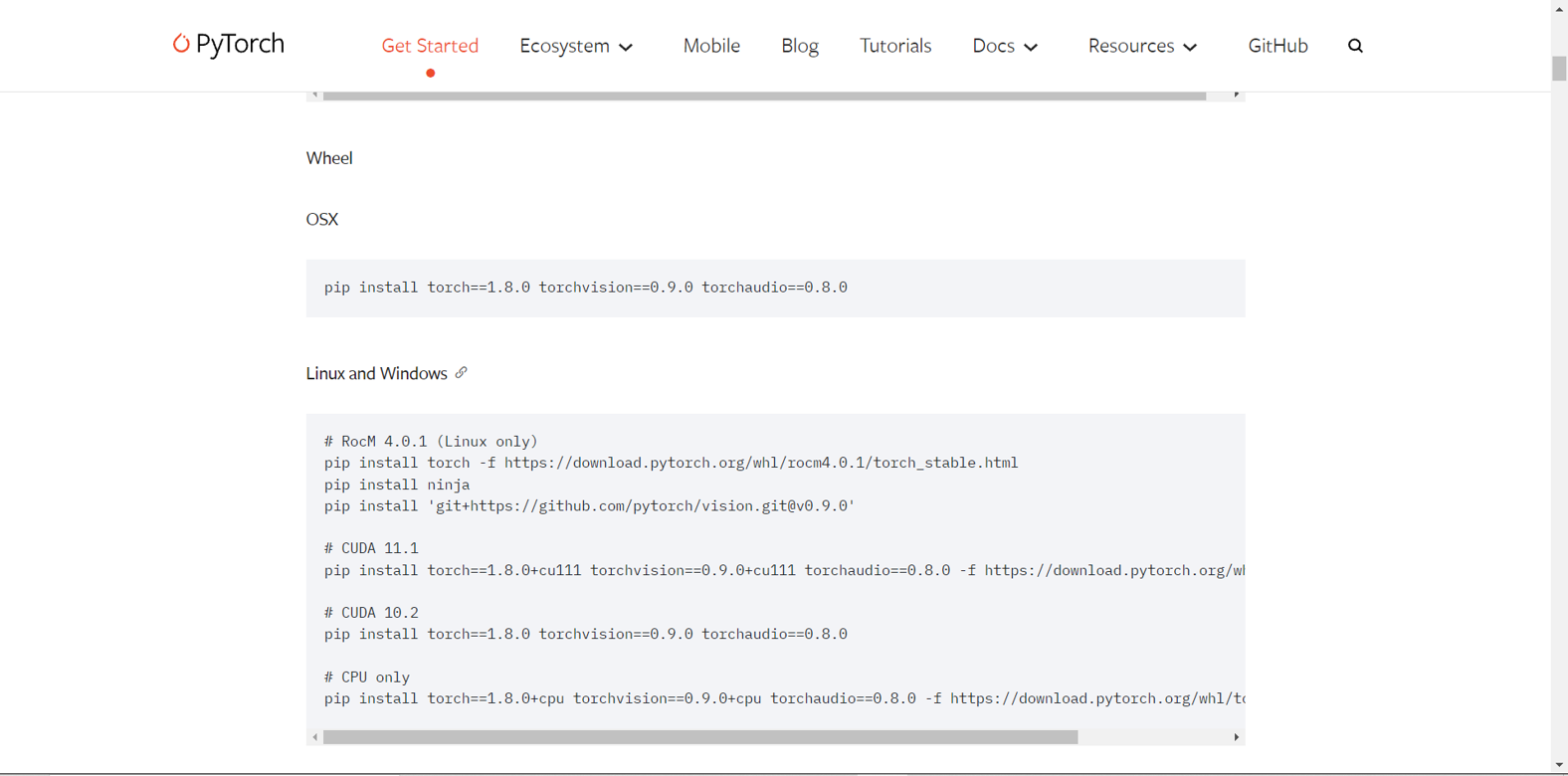Go to the Mobile page
This screenshot has width=1568, height=776.
tap(711, 46)
